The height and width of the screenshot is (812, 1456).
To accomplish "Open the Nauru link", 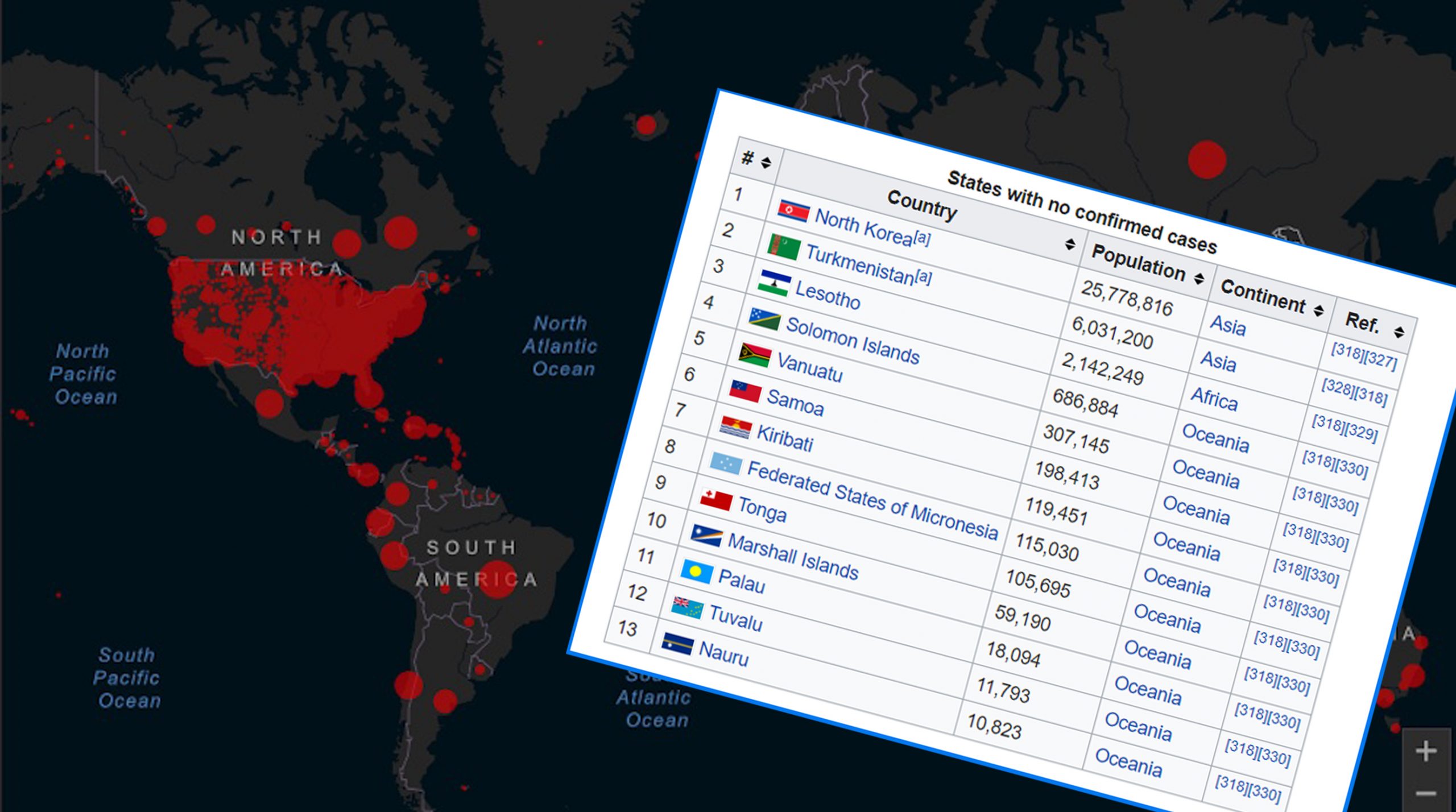I will tap(723, 653).
